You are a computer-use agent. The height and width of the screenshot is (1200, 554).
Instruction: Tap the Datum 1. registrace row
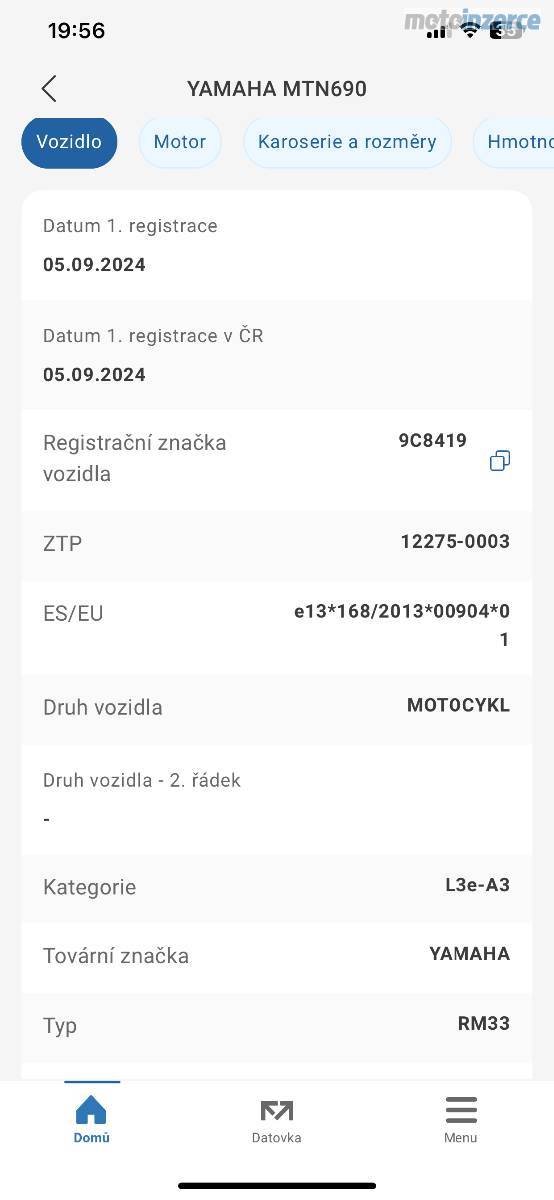(277, 245)
